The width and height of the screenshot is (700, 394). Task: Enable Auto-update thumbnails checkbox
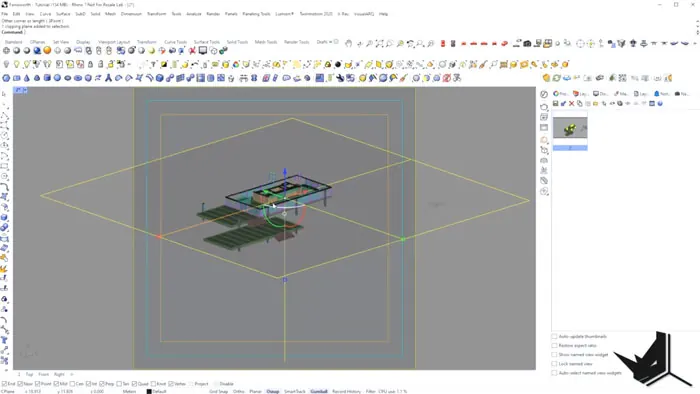coord(554,336)
